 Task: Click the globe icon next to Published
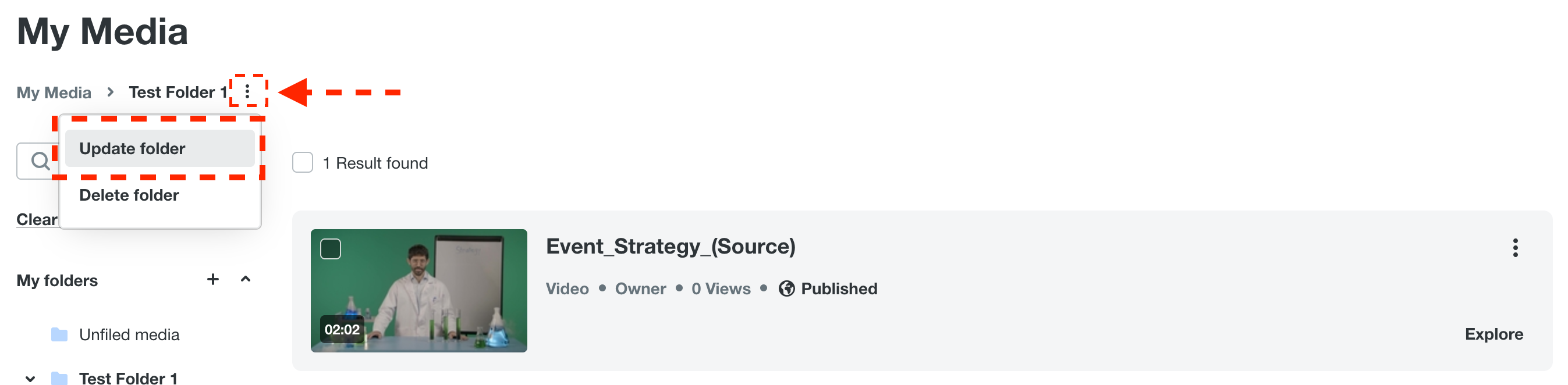pyautogui.click(x=786, y=288)
